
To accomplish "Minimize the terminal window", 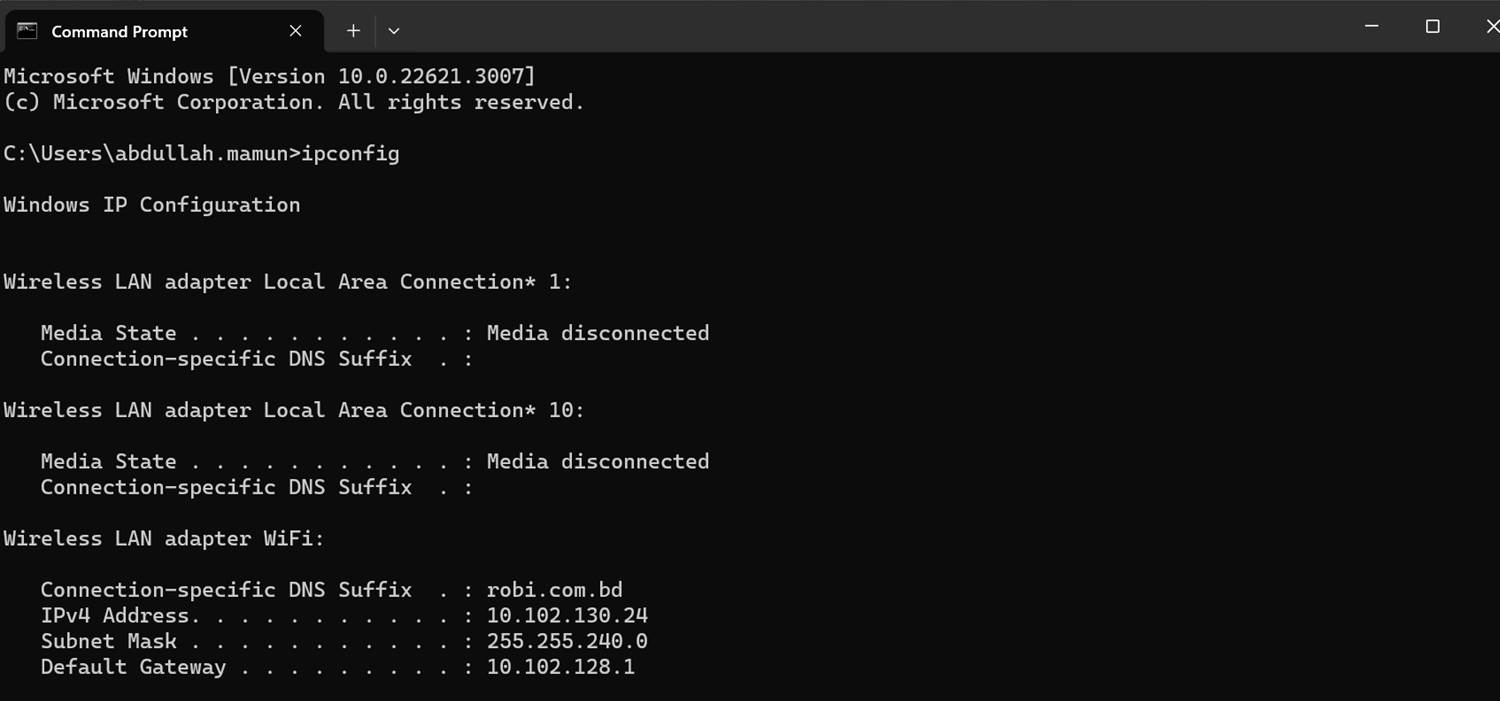I will (1372, 27).
